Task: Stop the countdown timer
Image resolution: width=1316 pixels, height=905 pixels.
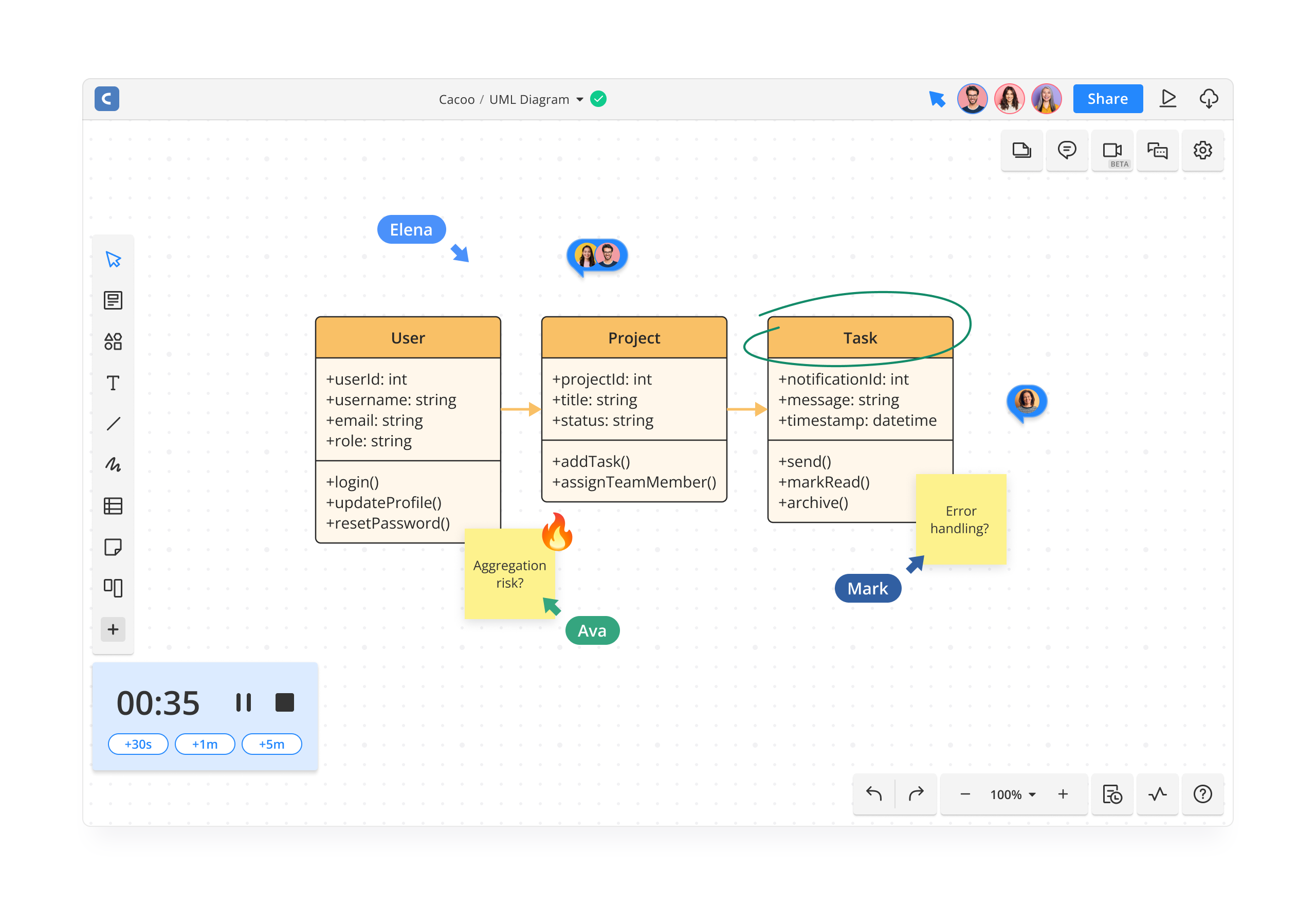Action: point(284,702)
